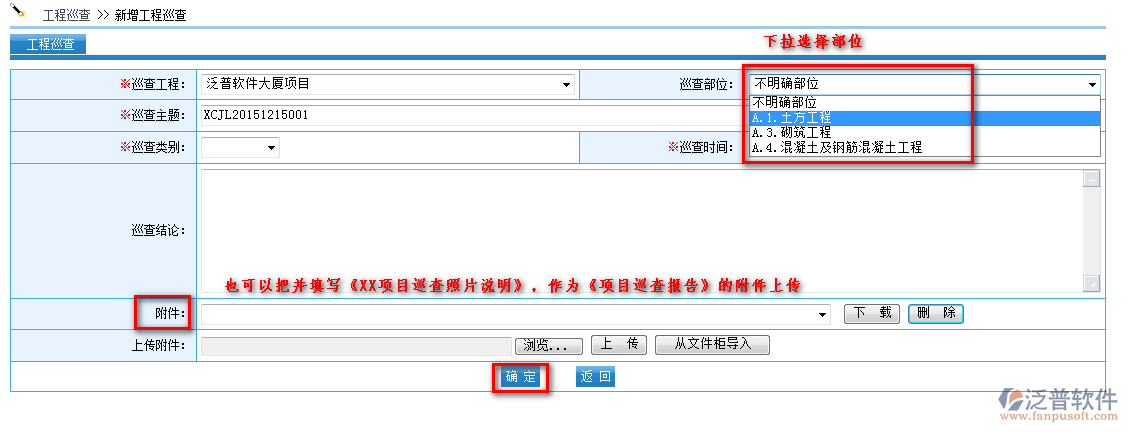Click the 确定 button
Screen dimensions: 1128x432
click(x=520, y=377)
